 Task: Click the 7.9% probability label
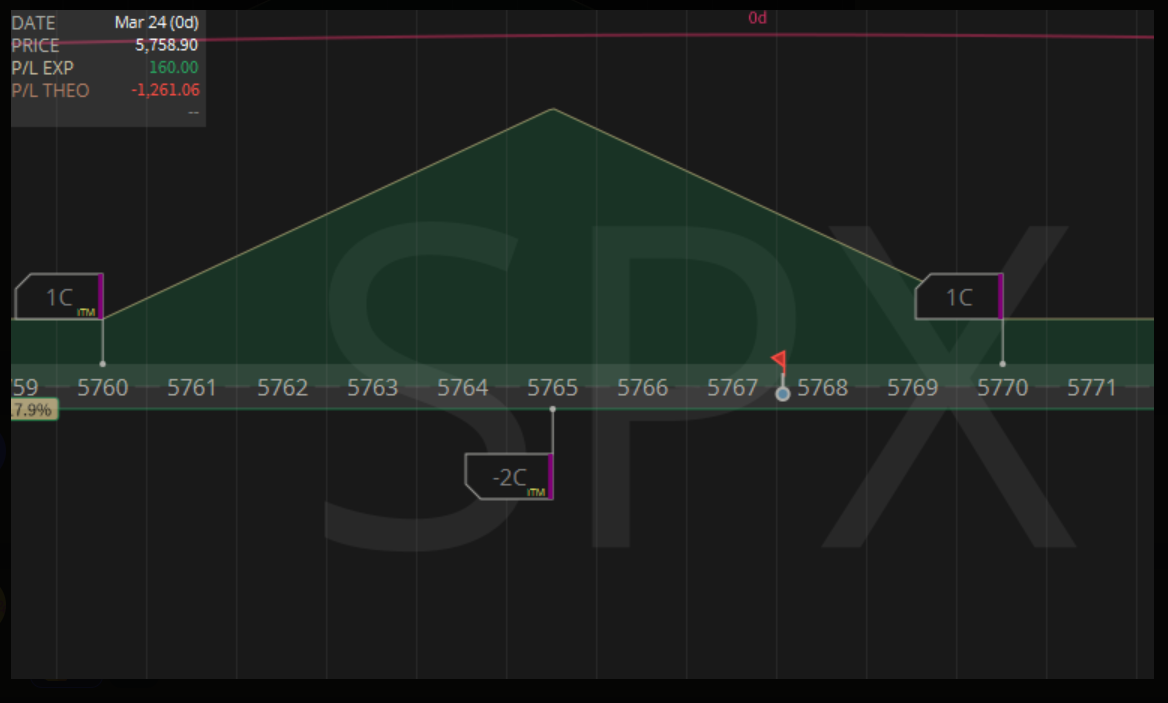click(34, 410)
